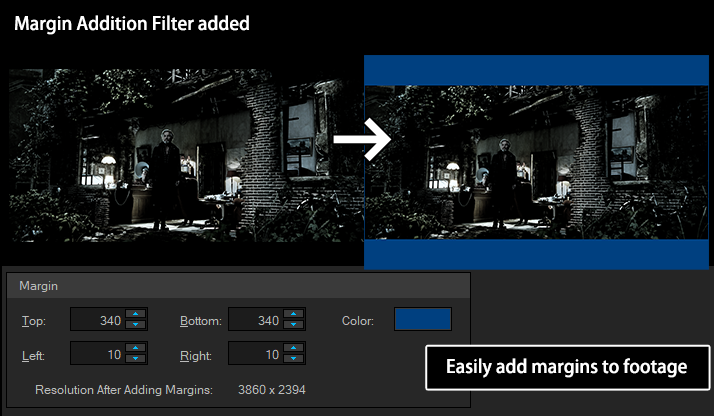The width and height of the screenshot is (714, 416).
Task: Decrease the Bottom margin value
Action: (294, 325)
